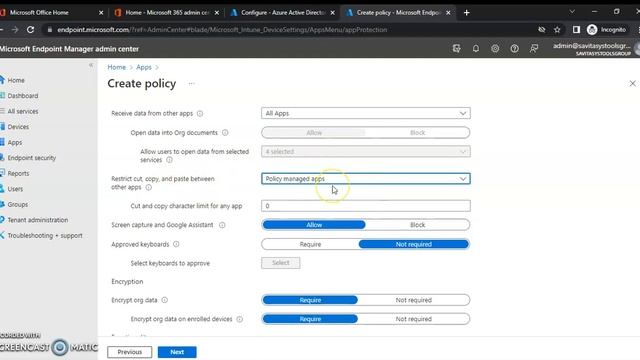Set enrolled devices encryption to Require
Image resolution: width=640 pixels, height=360 pixels.
click(310, 319)
